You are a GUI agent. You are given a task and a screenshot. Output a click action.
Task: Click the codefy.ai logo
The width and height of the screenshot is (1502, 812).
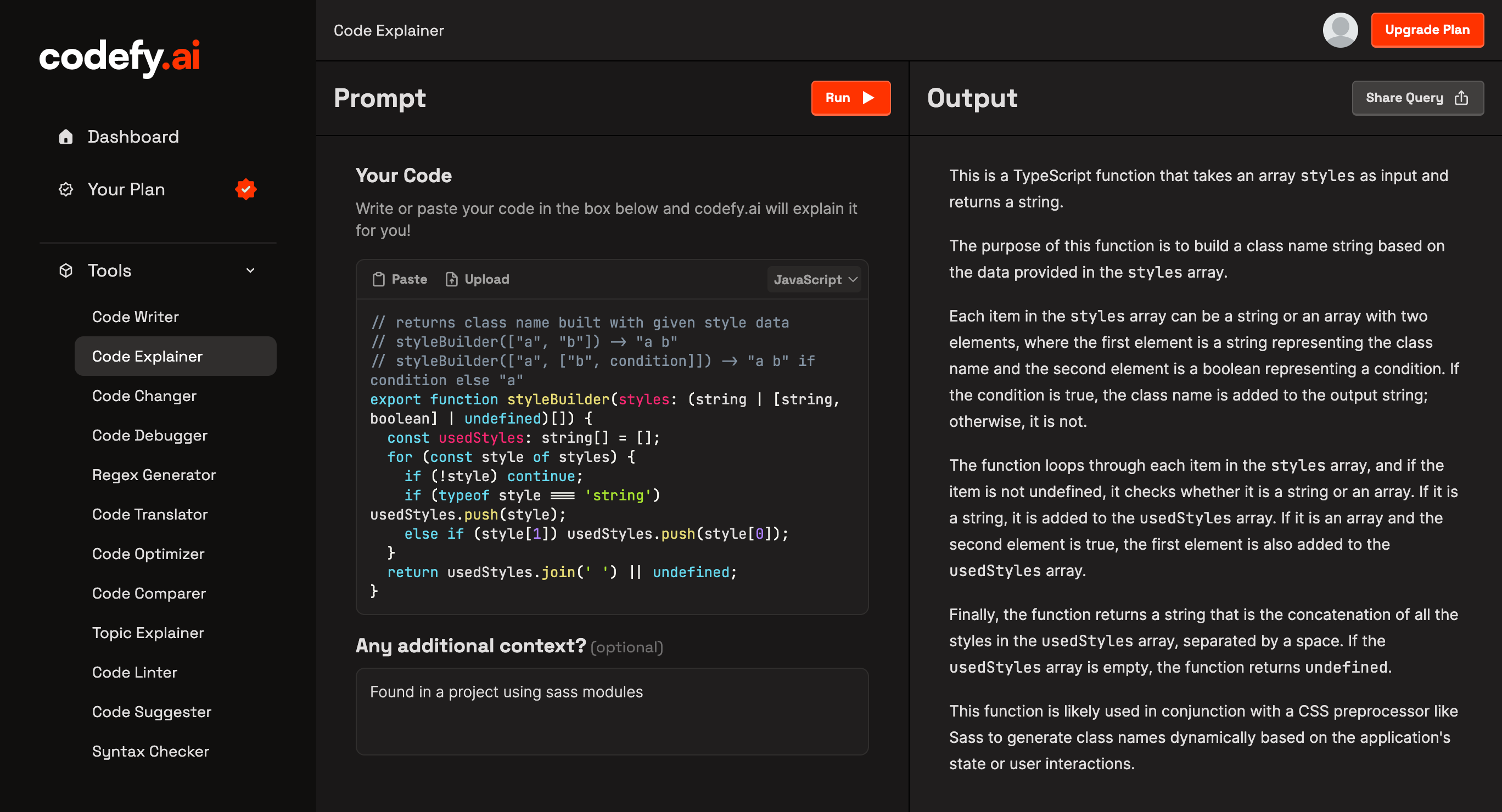coord(120,57)
